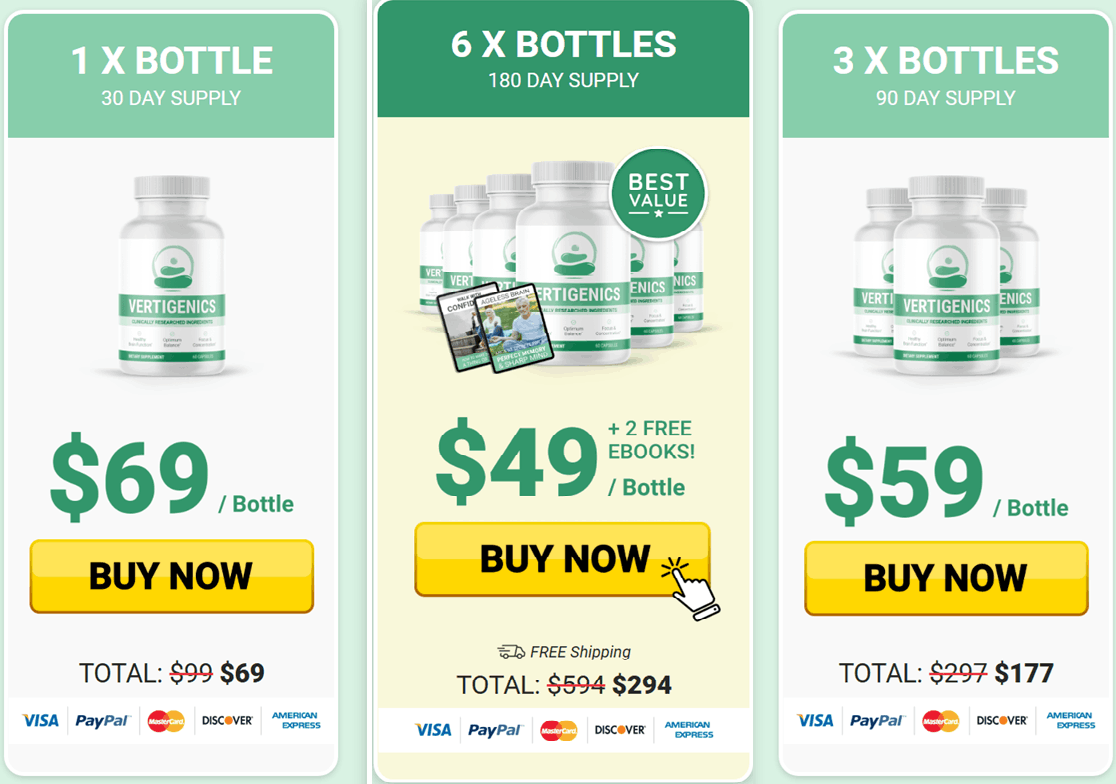Viewport: 1116px width, 784px height.
Task: Click BUY NOW for the 3 bottles package
Action: point(946,578)
